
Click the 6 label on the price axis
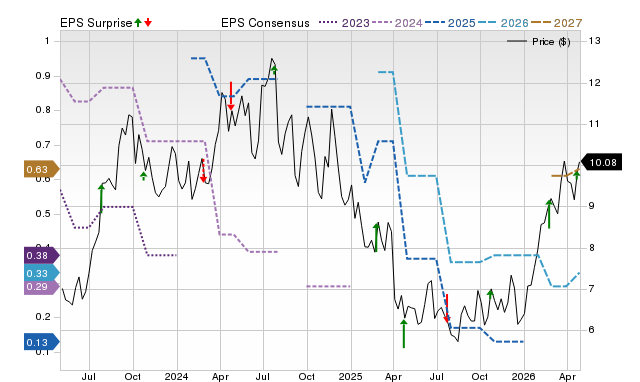[x=591, y=330]
